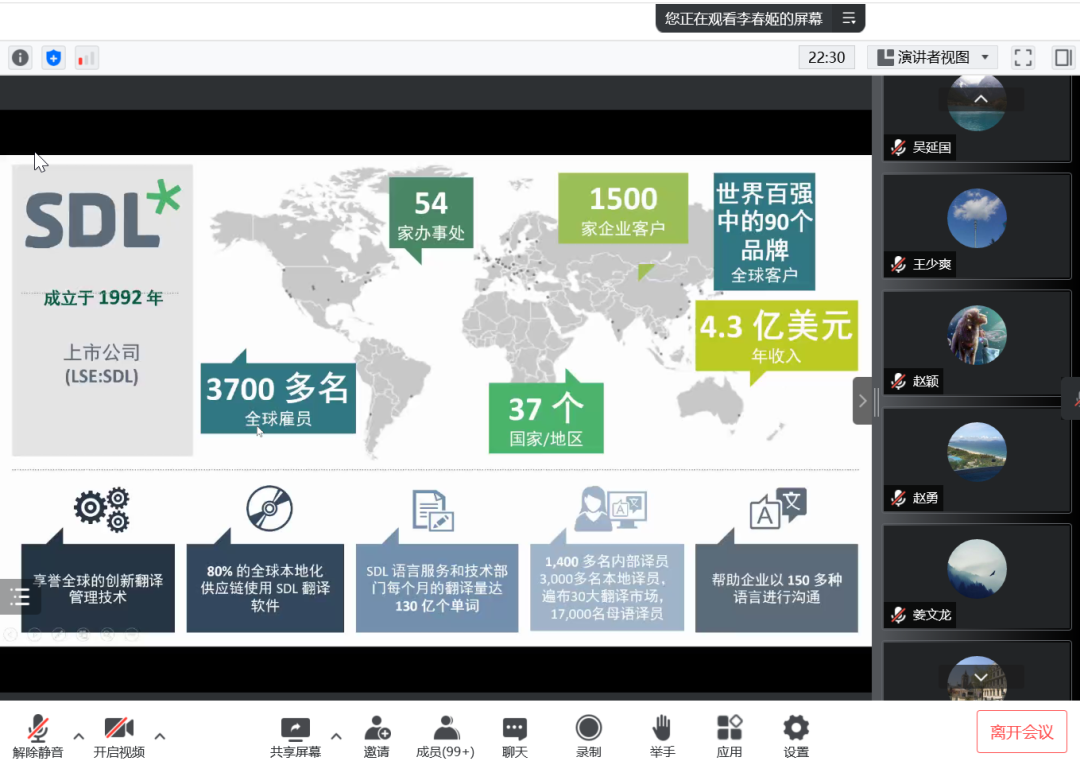Enter full screen mode
The image size is (1080, 761).
(x=1022, y=58)
